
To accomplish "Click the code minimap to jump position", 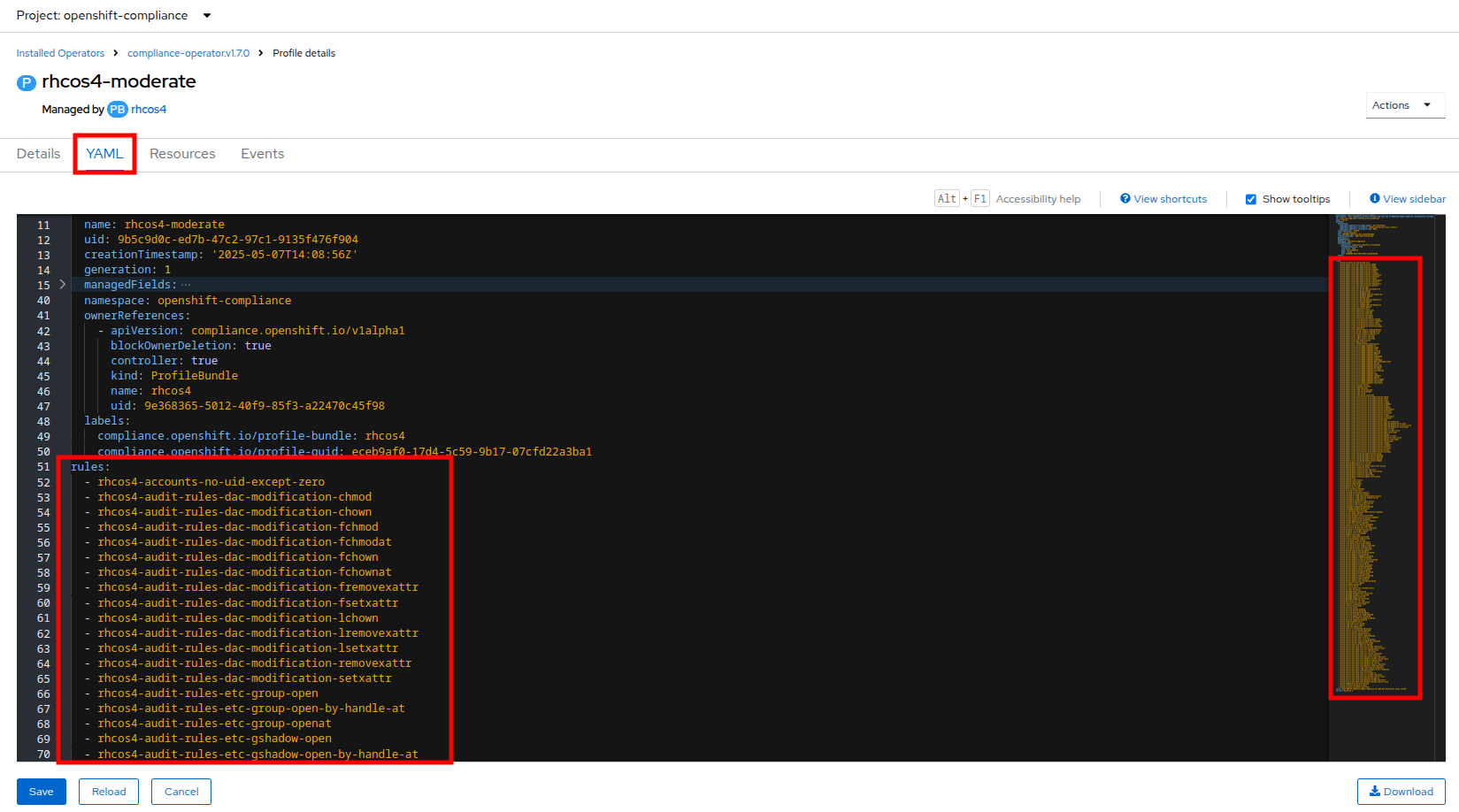I will coord(1374,478).
